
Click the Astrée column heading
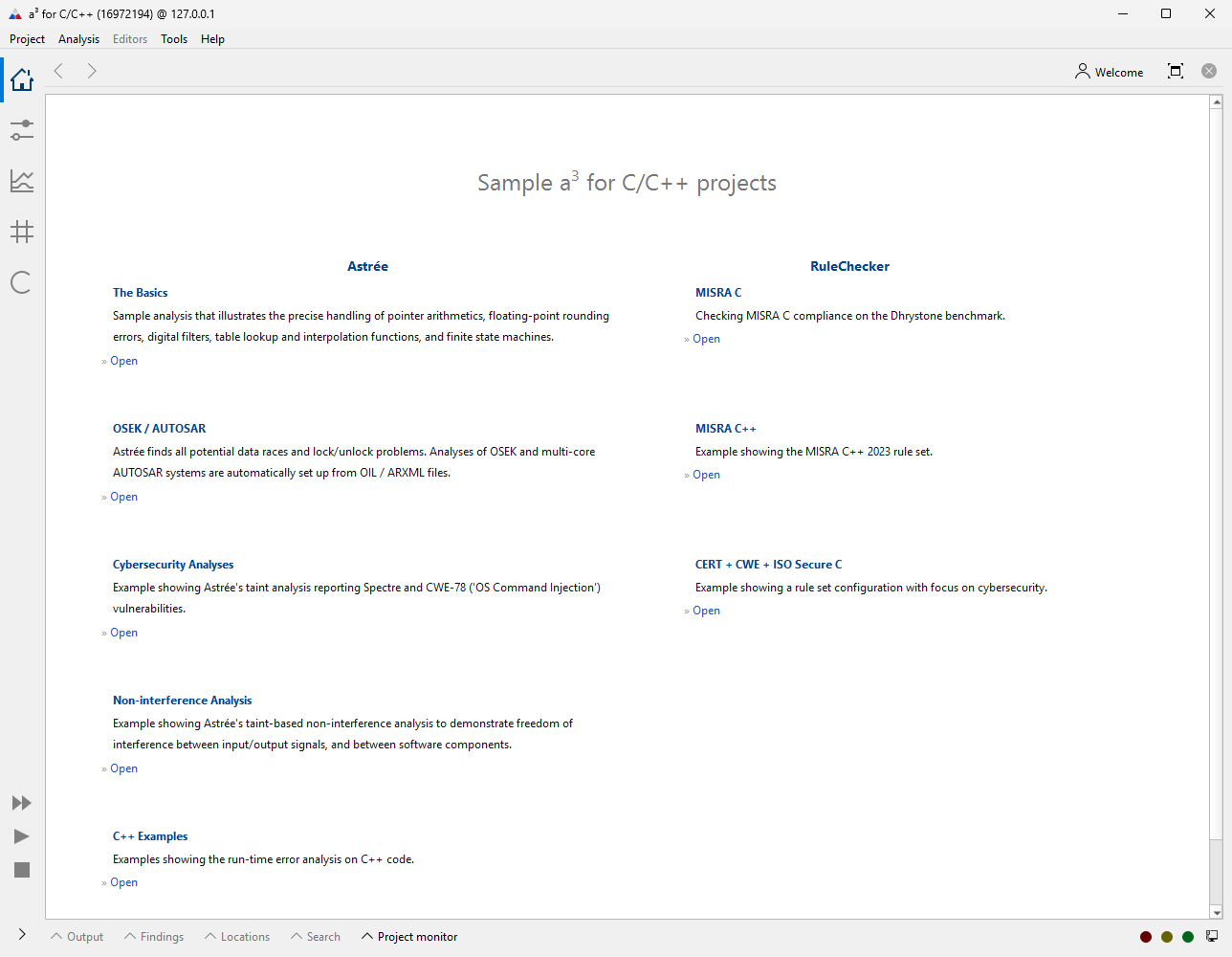(x=367, y=266)
